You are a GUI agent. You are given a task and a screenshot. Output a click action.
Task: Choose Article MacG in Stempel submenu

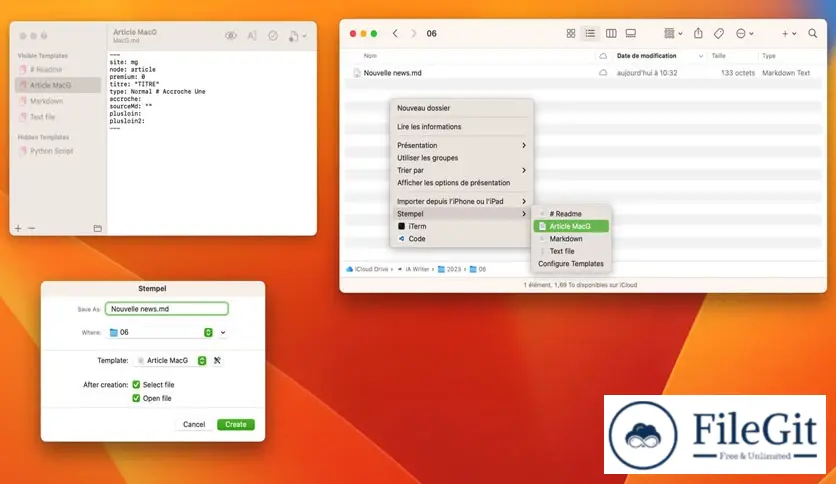(570, 226)
